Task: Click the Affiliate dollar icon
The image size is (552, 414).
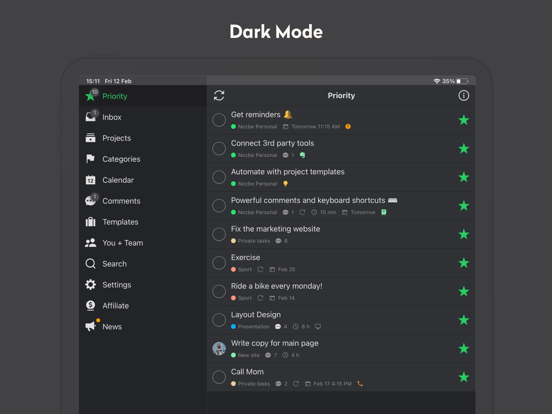Action: [x=90, y=306]
